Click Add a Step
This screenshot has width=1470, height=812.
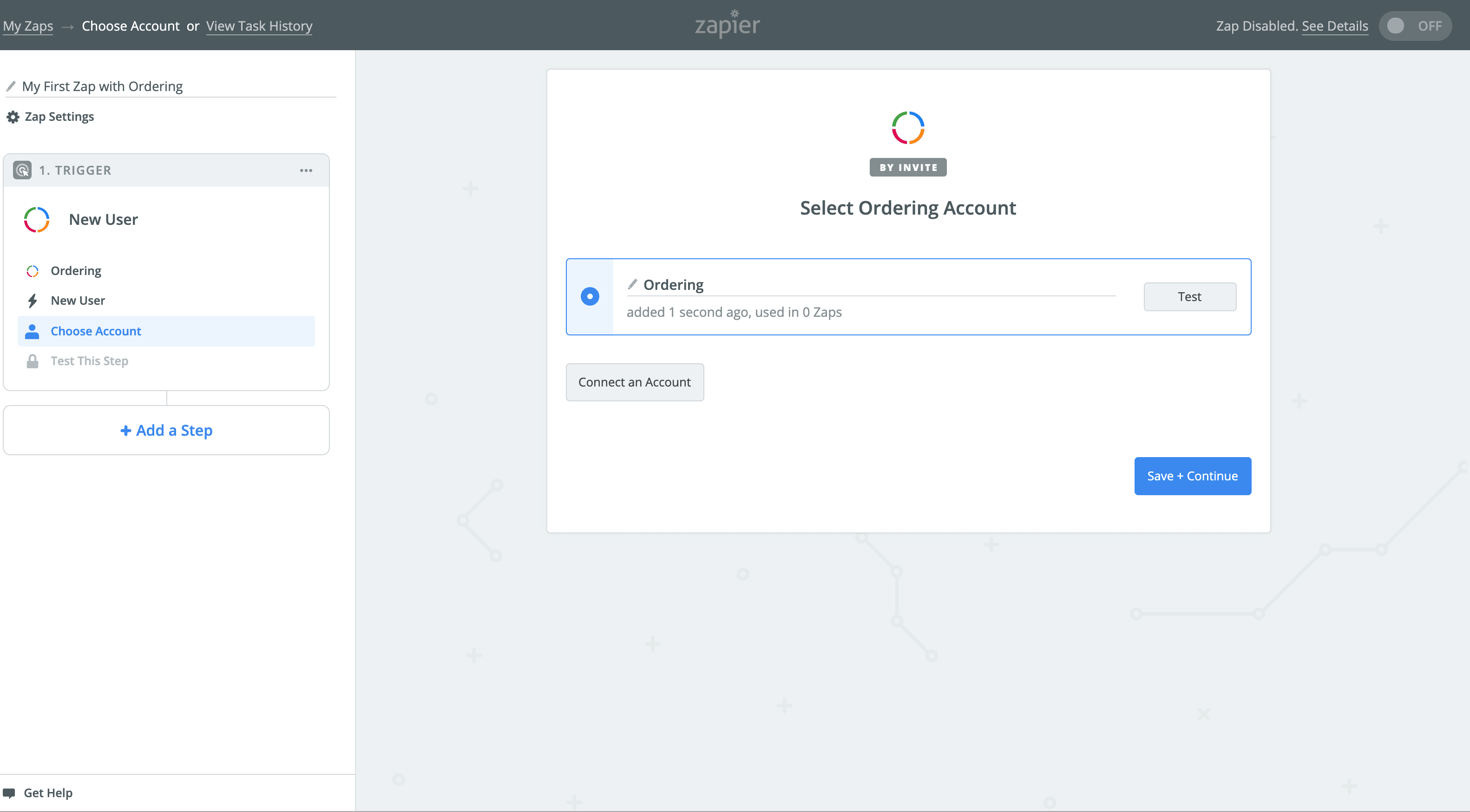(x=166, y=430)
